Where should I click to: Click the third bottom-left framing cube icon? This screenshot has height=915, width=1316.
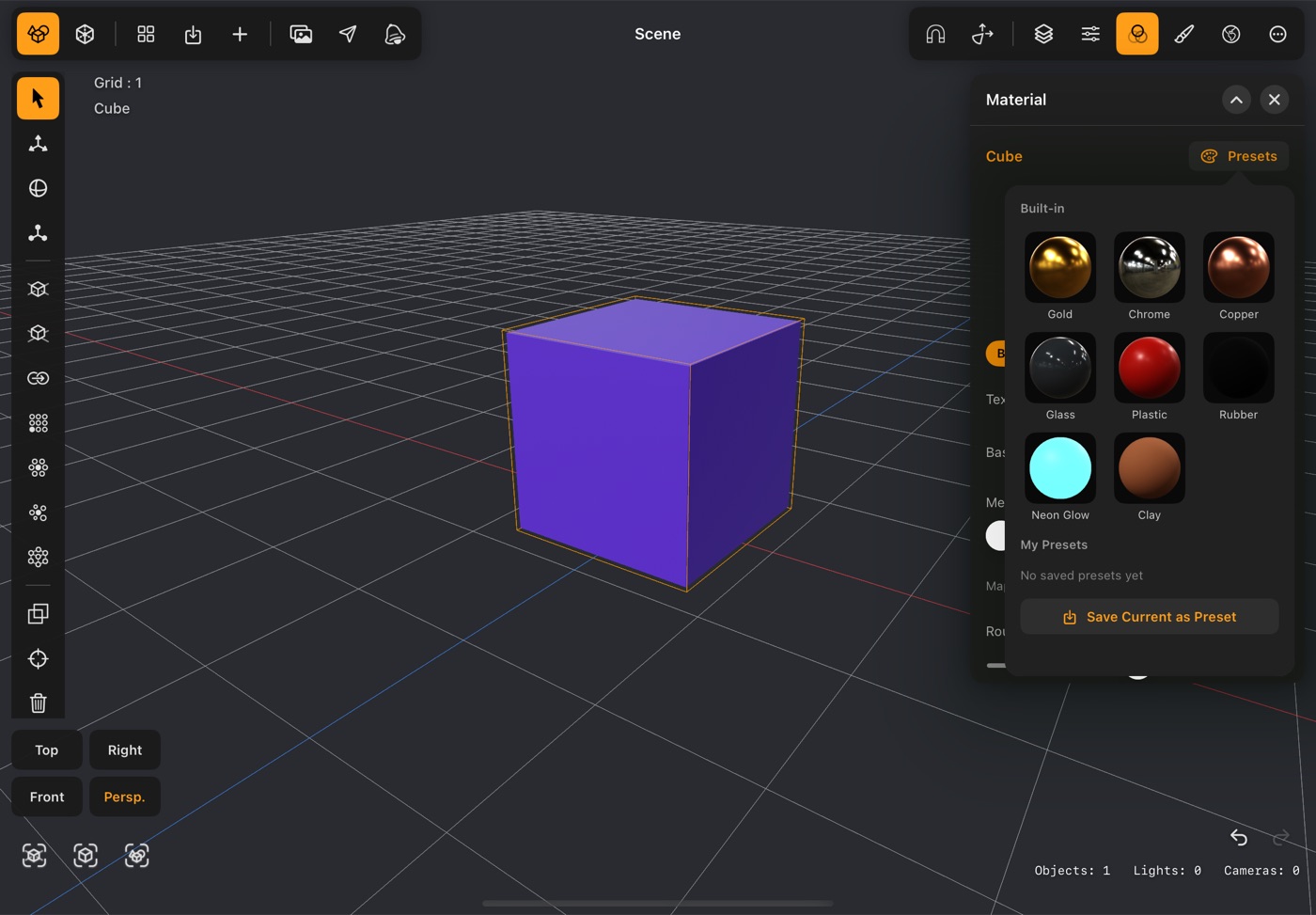coord(136,855)
